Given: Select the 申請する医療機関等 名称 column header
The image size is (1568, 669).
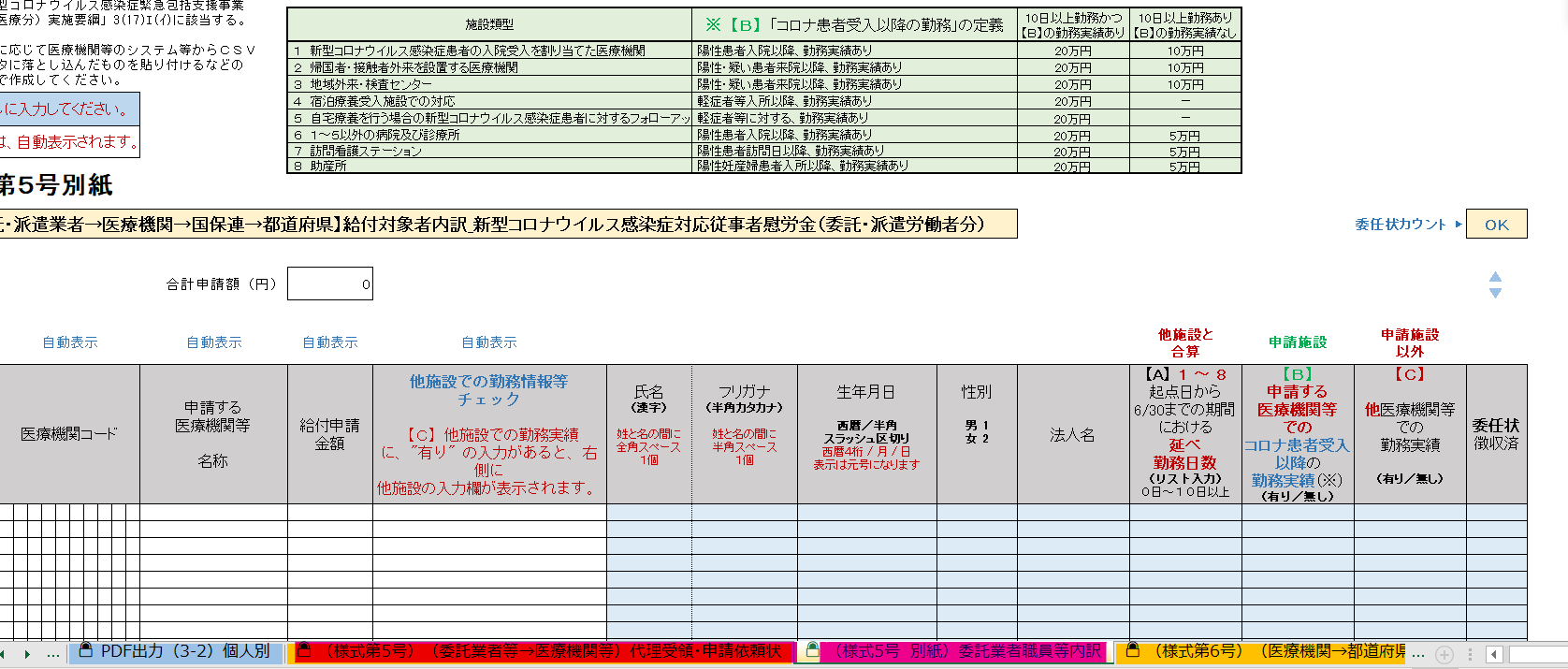Looking at the screenshot, I should pos(213,434).
